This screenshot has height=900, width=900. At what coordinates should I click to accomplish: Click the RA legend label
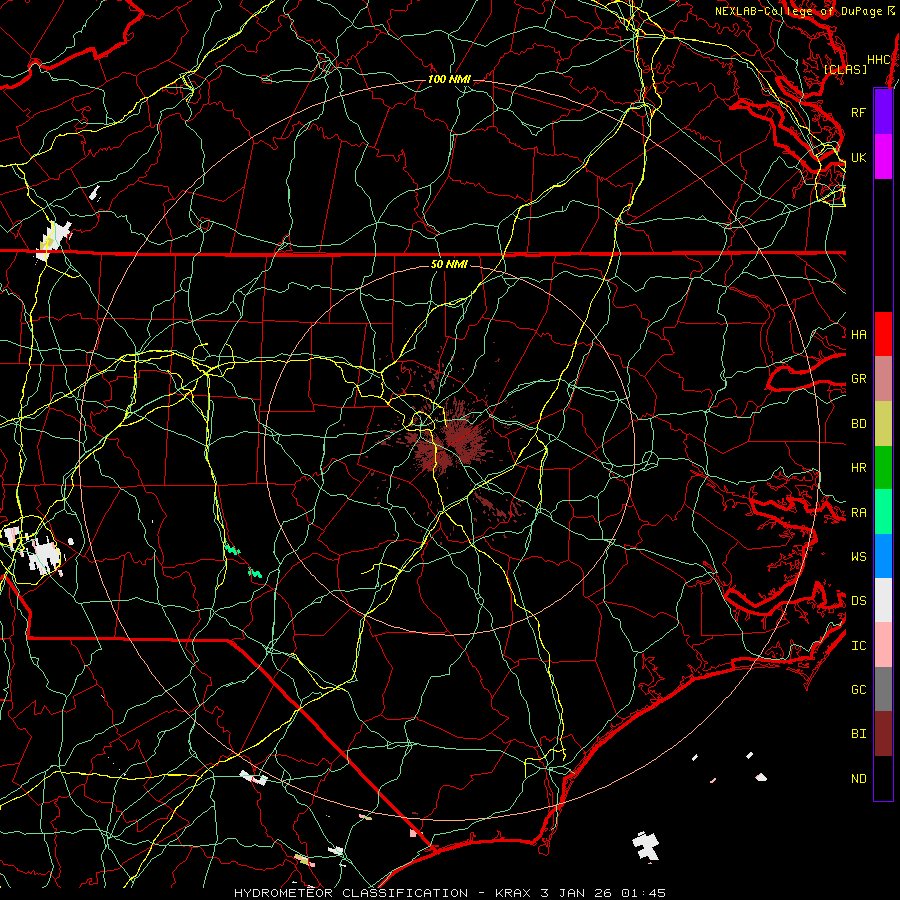858,513
